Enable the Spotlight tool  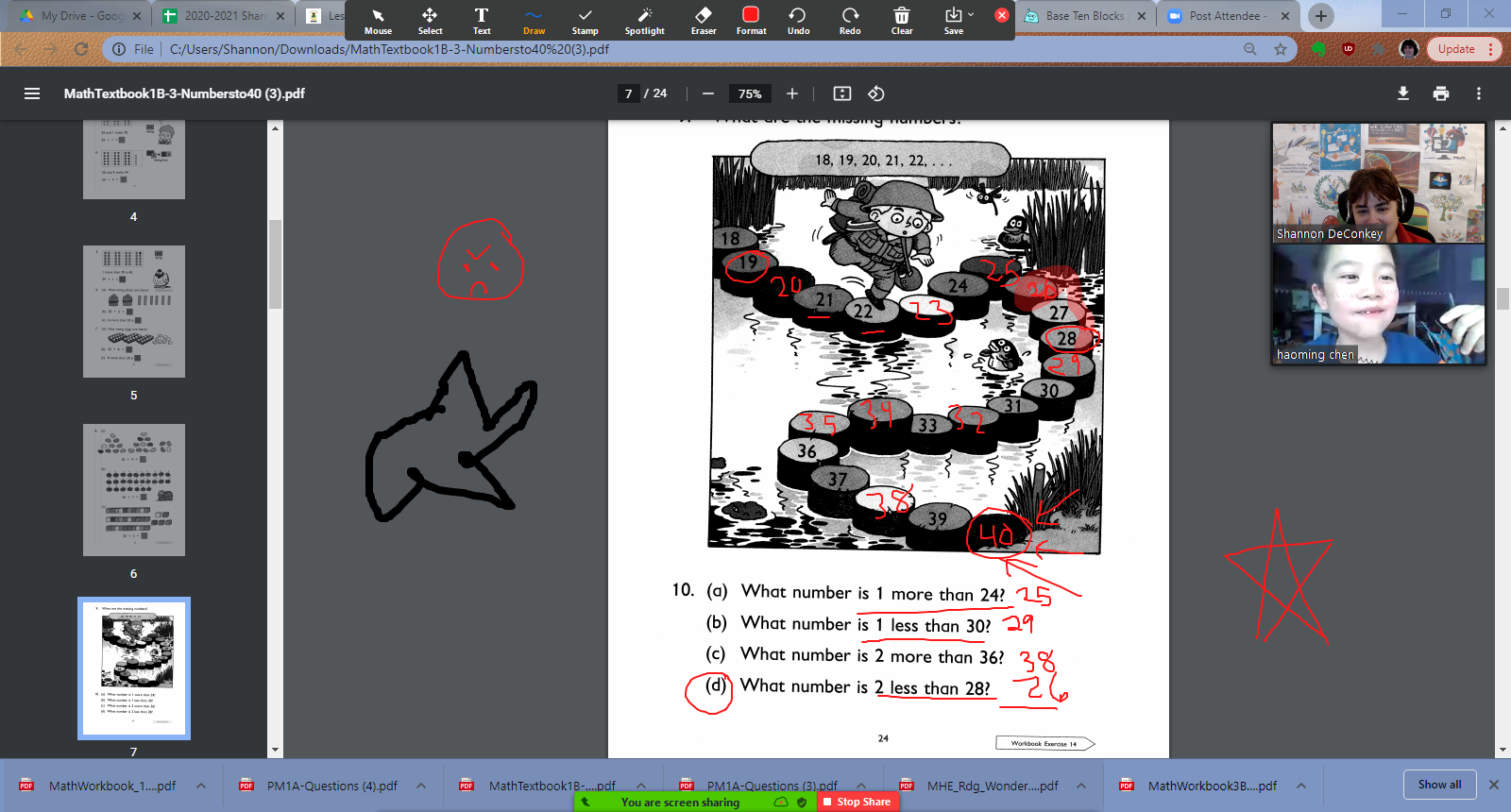coord(644,21)
